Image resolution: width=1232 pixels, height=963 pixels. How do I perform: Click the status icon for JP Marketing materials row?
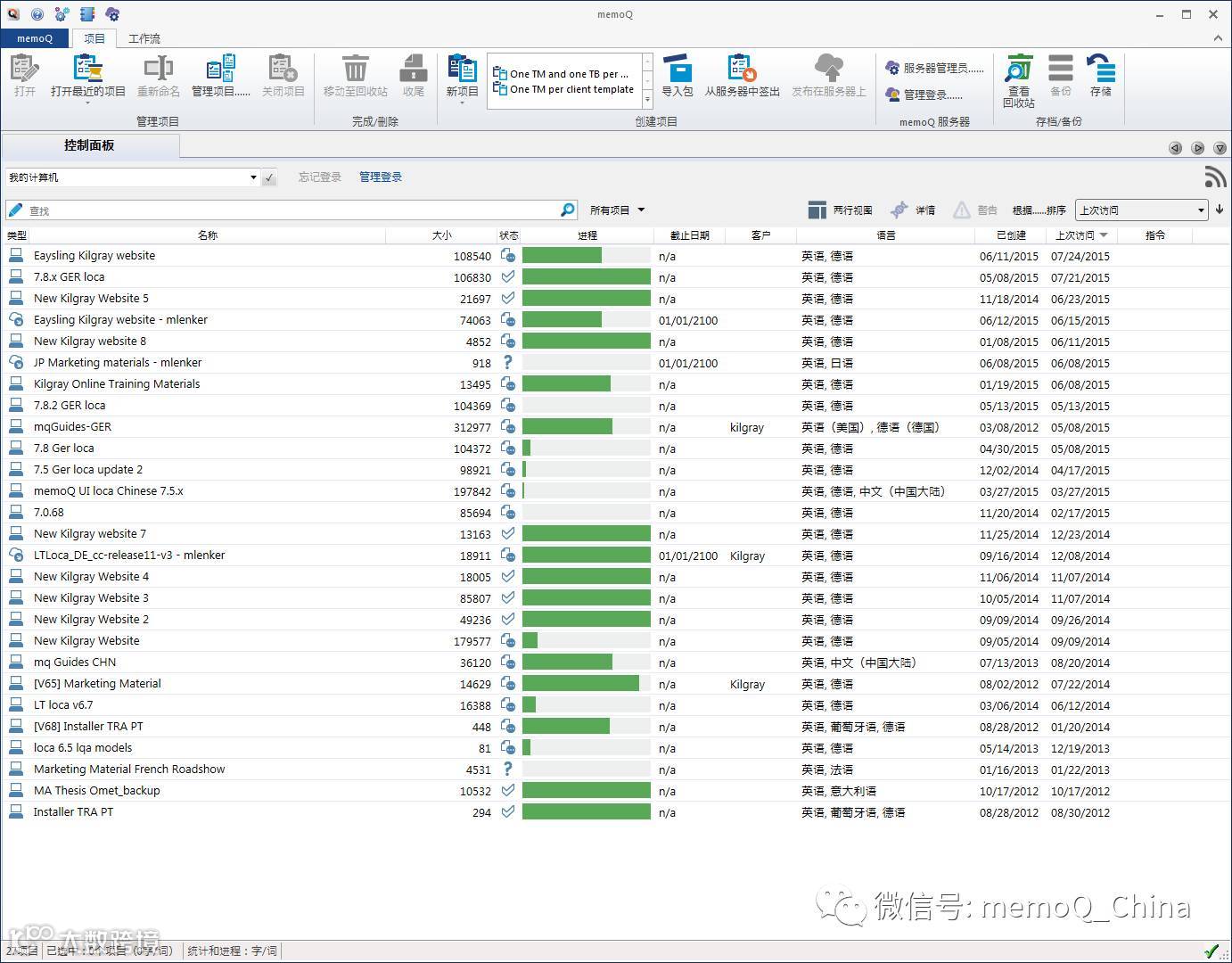pos(508,363)
